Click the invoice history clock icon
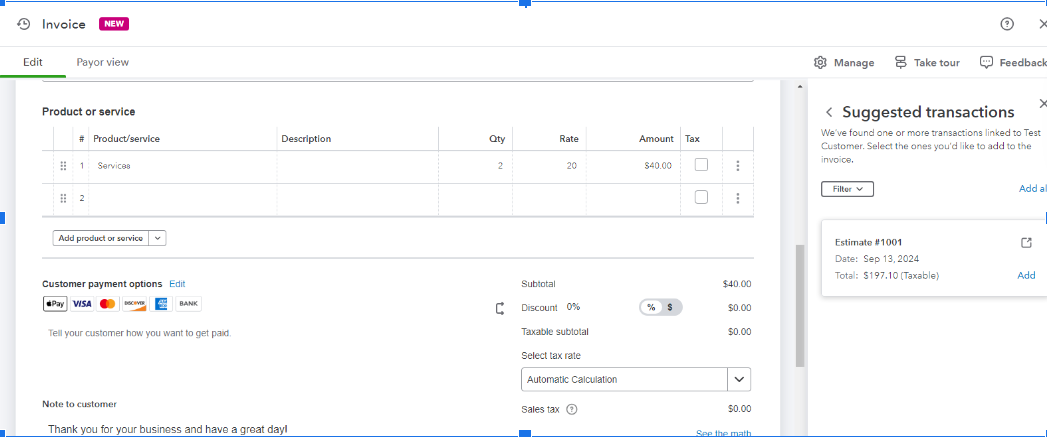Screen dimensions: 1047x437 pos(24,24)
